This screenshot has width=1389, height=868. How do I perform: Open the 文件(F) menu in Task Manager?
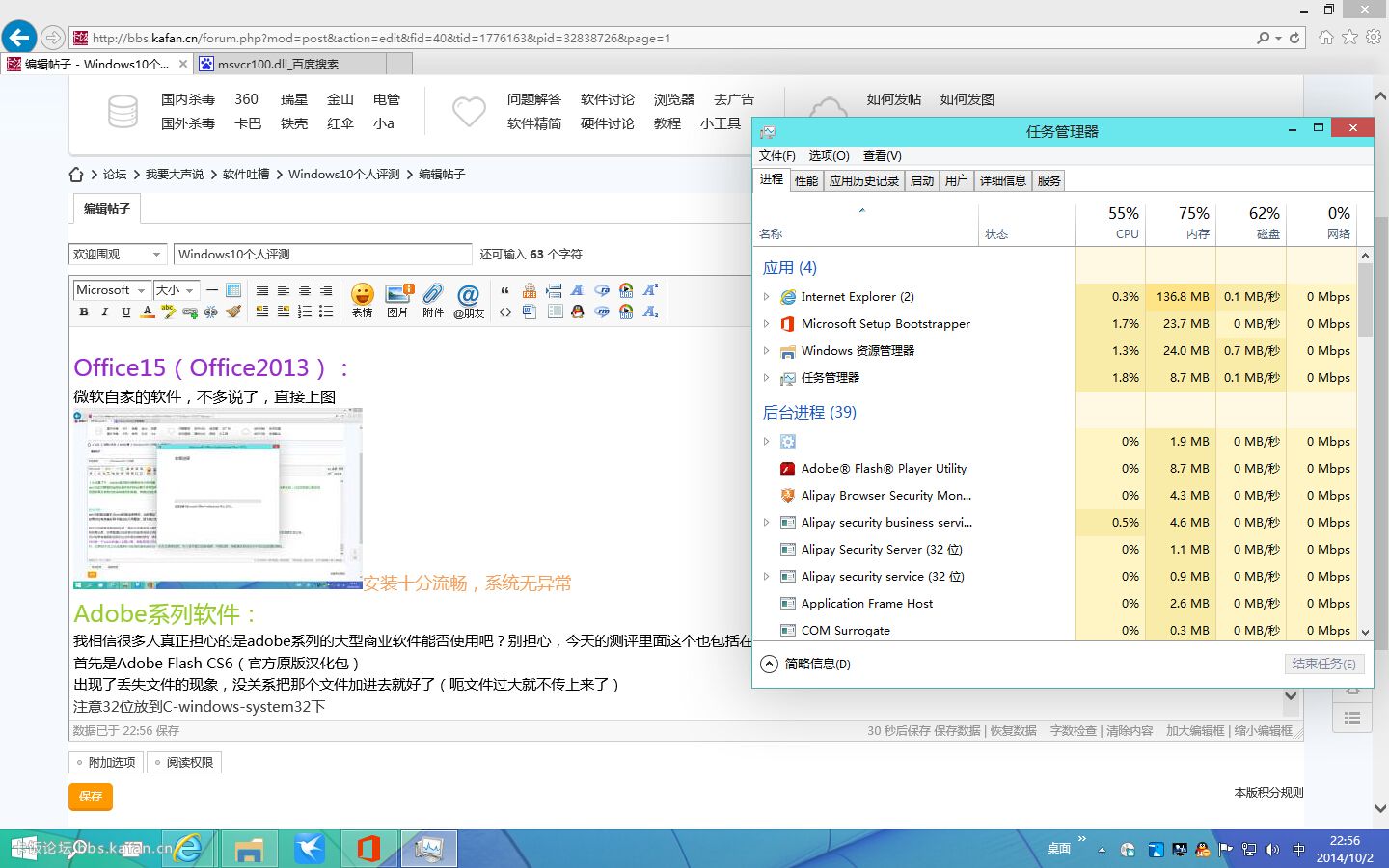776,155
